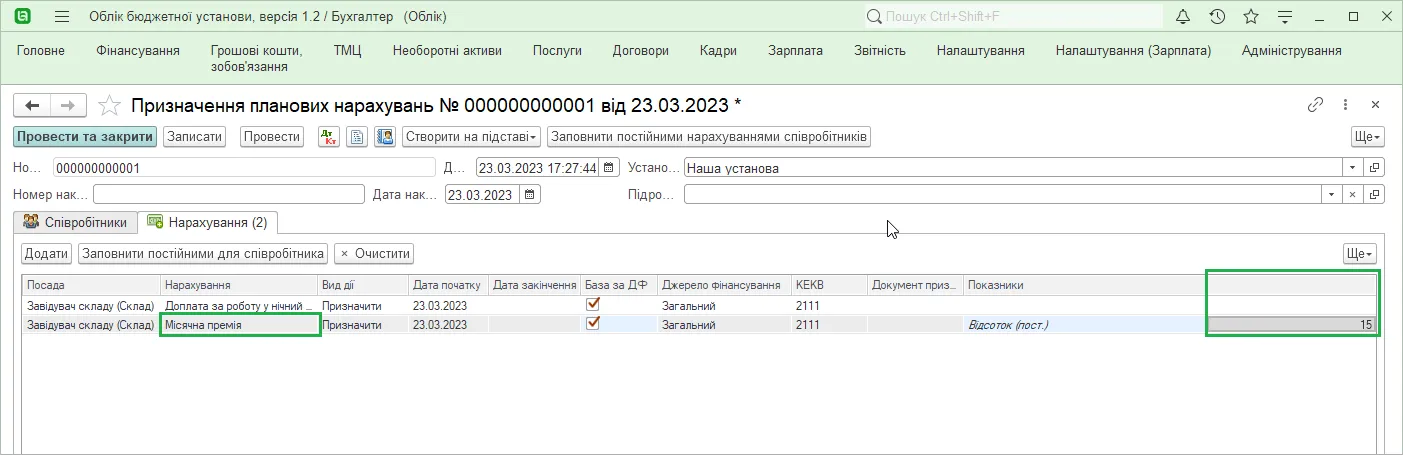Open the Налаштування section
Image resolution: width=1403 pixels, height=455 pixels.
[980, 51]
